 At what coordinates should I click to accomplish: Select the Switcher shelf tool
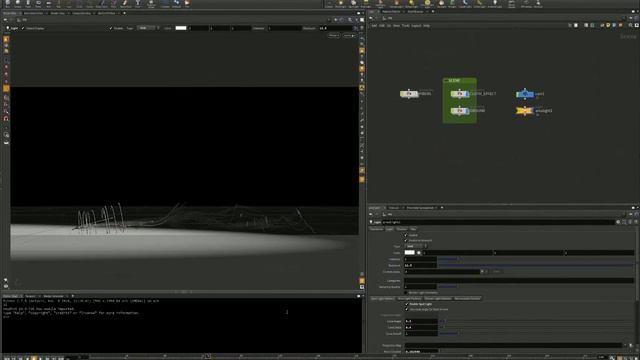pos(538,4)
